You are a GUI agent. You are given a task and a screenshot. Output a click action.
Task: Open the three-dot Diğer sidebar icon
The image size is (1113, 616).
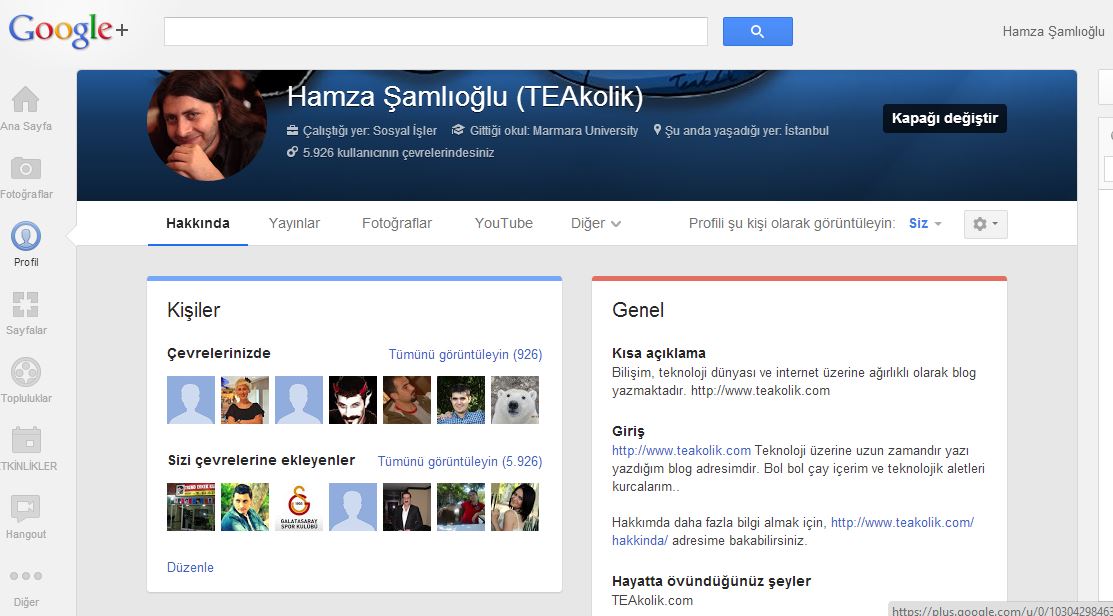[26, 576]
